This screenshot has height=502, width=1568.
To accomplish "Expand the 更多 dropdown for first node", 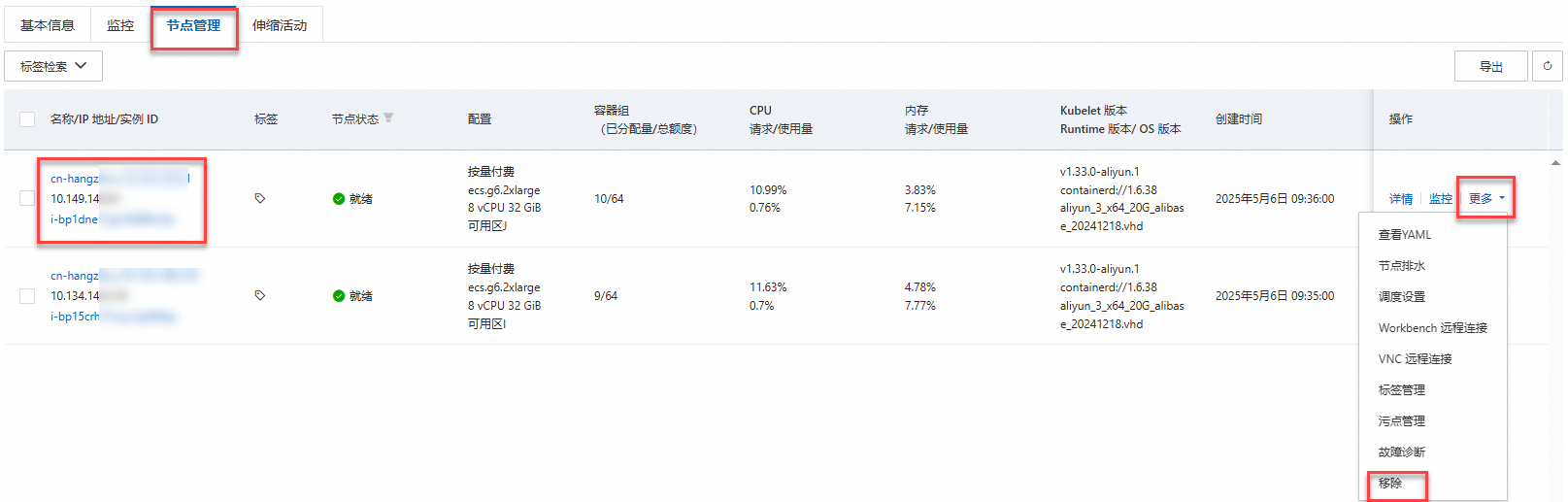I will pos(1485,198).
